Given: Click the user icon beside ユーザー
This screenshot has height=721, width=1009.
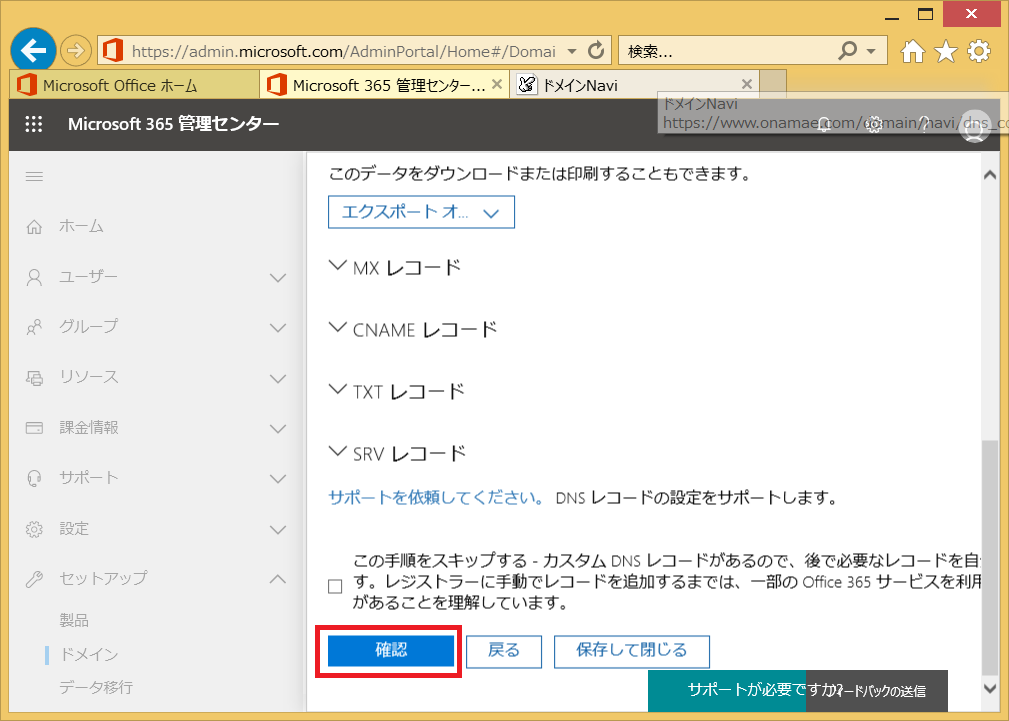Looking at the screenshot, I should coord(34,277).
